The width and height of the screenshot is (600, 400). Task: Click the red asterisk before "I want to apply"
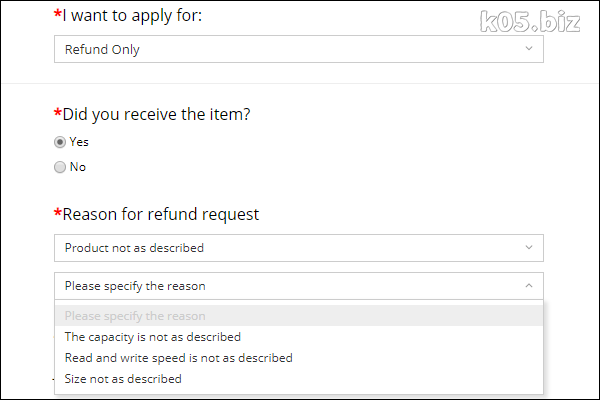coord(56,14)
